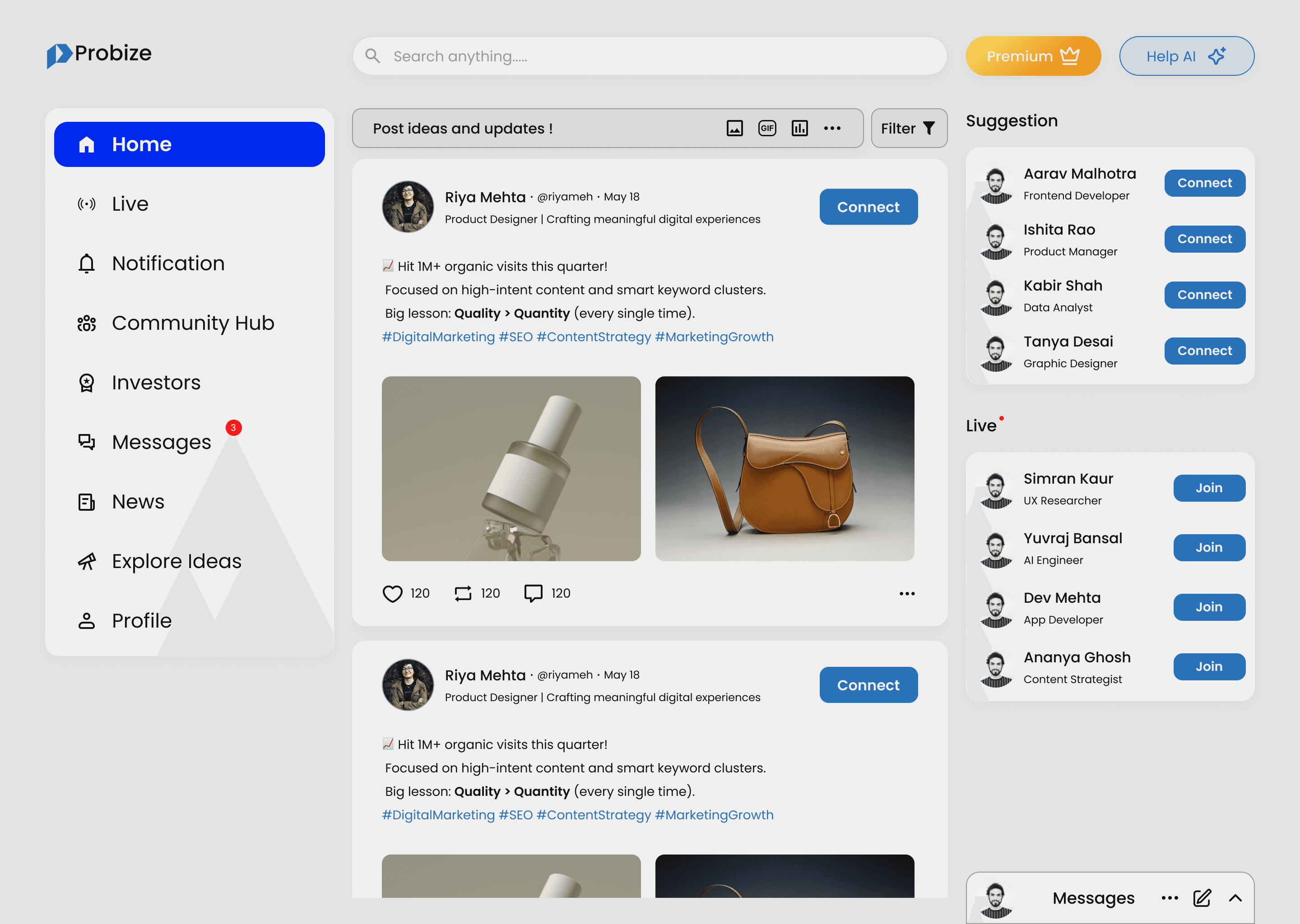Open Investors in the sidebar
This screenshot has height=924, width=1300.
(190, 382)
